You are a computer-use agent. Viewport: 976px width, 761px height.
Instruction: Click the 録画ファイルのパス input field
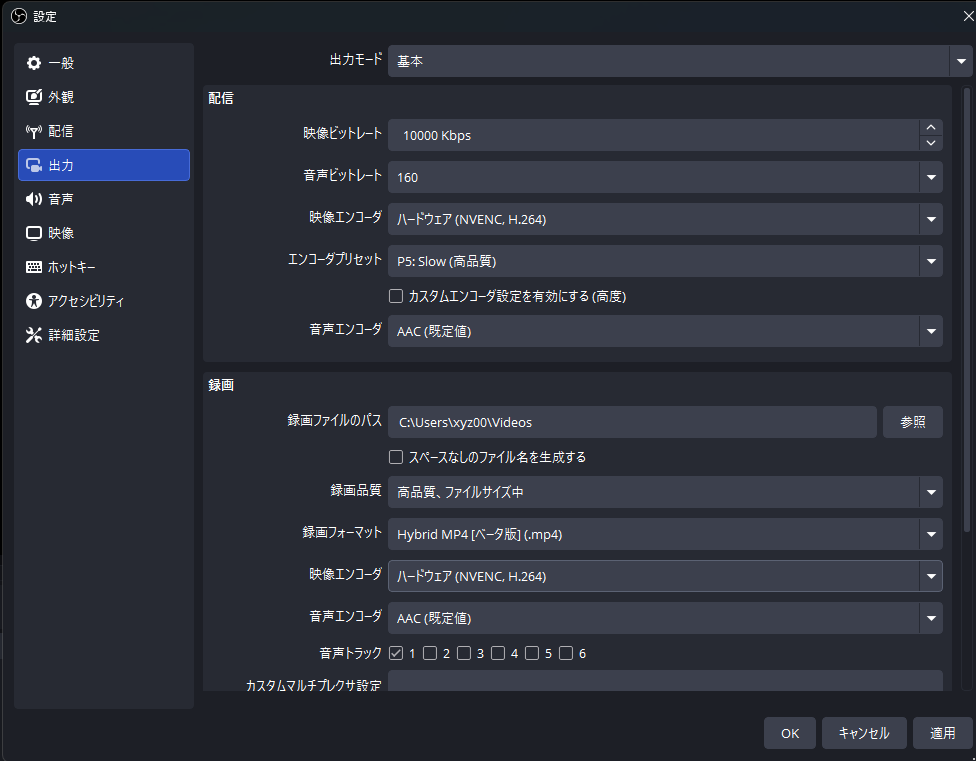point(635,421)
